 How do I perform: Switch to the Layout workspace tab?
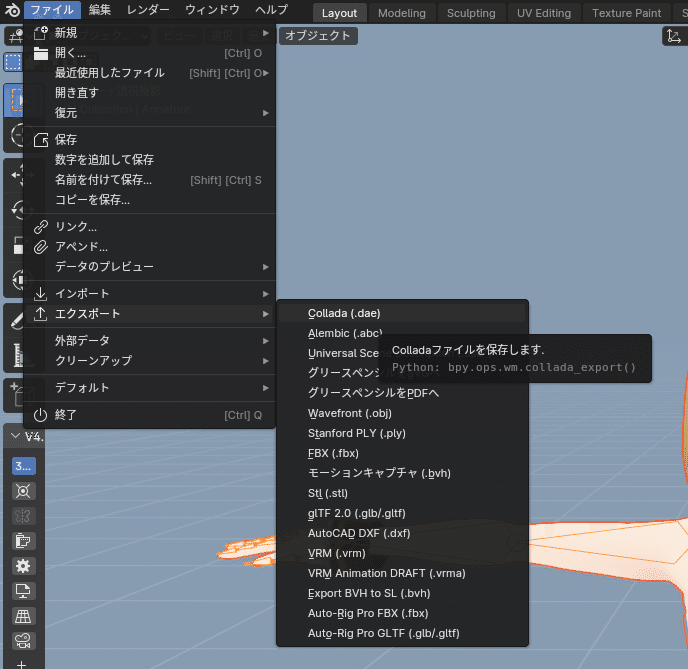tap(339, 13)
